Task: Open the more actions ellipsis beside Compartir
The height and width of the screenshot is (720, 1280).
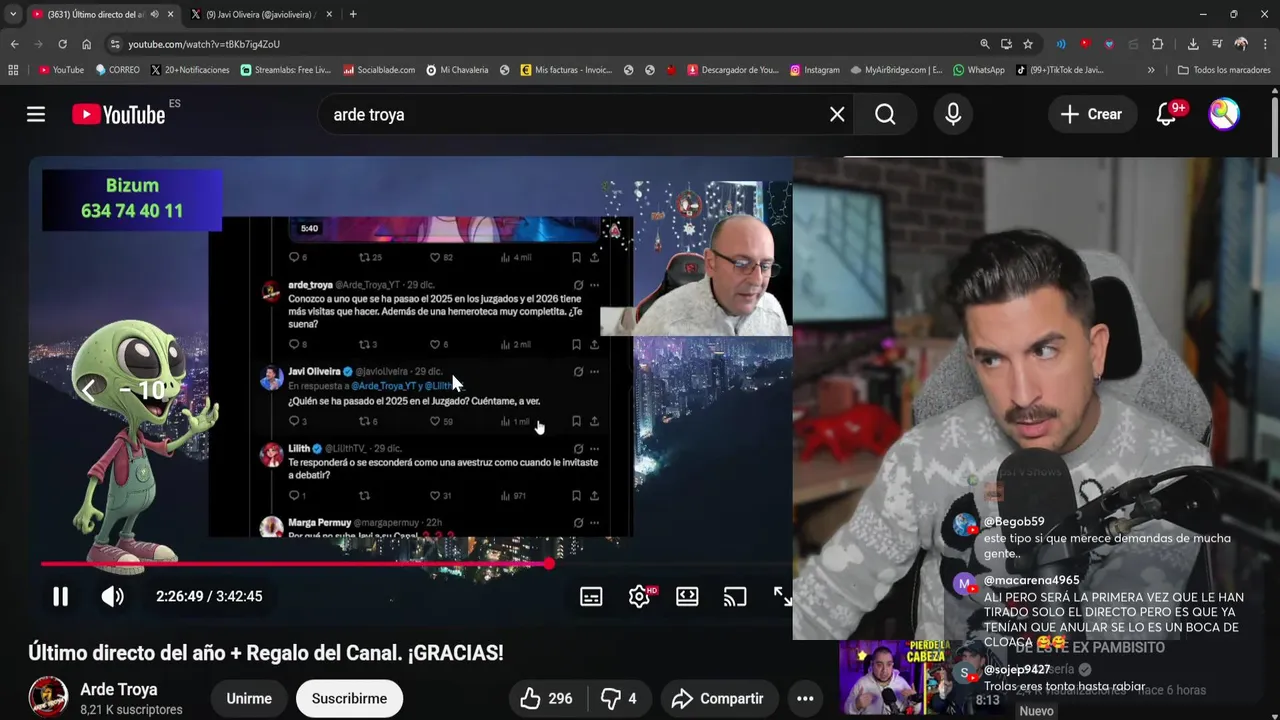Action: pos(805,699)
